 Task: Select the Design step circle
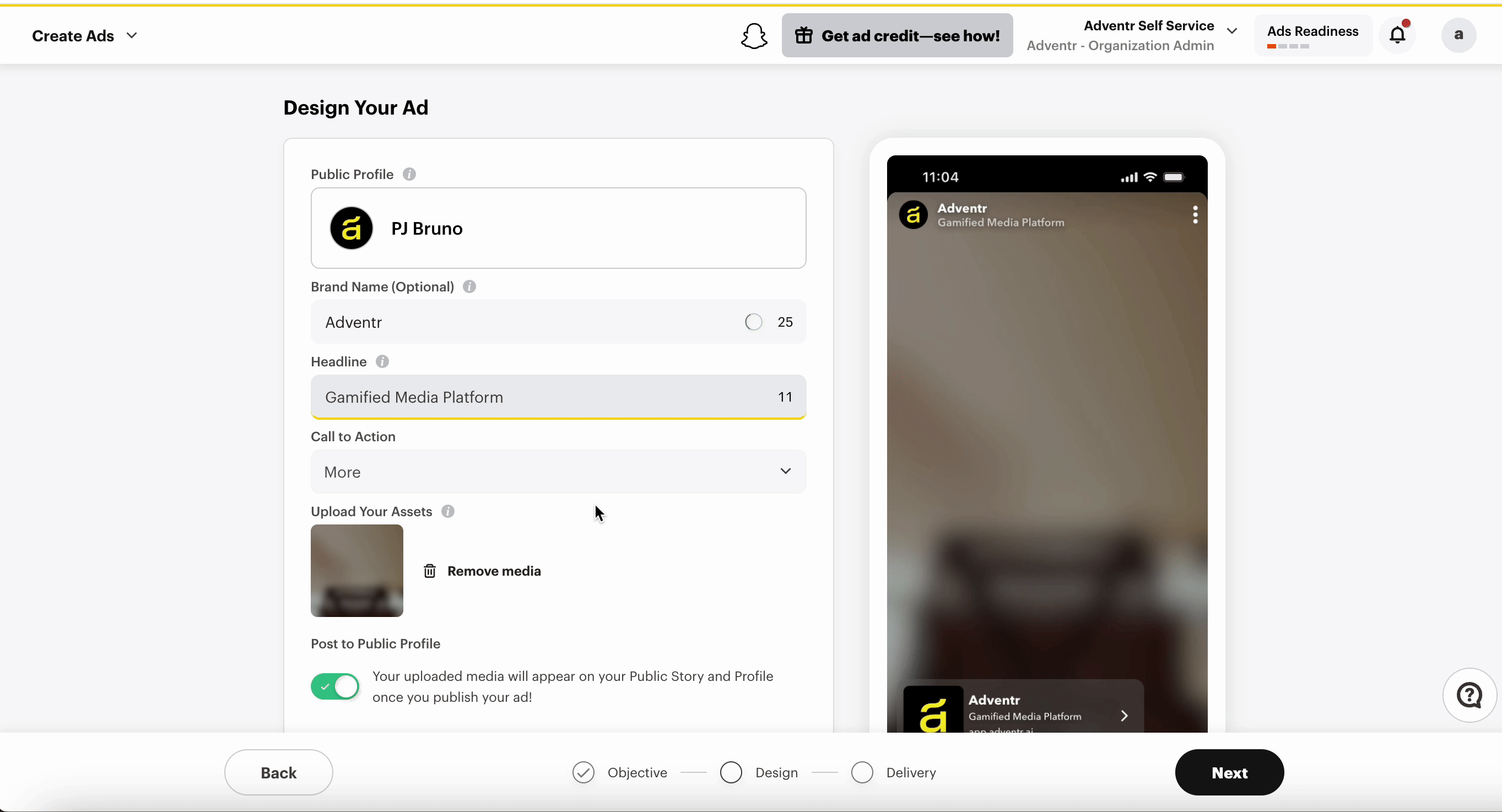coord(731,772)
